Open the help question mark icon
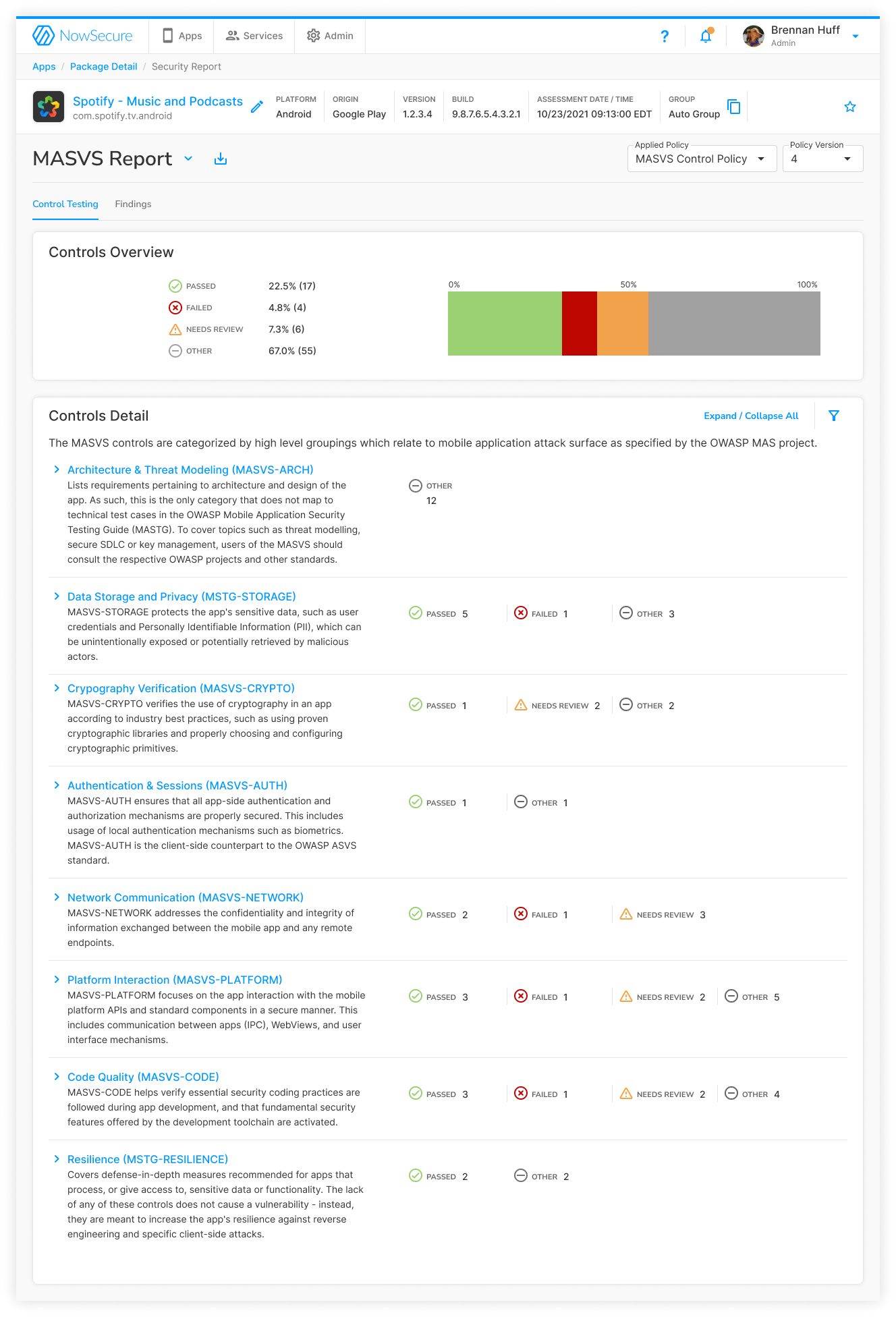 tap(665, 36)
